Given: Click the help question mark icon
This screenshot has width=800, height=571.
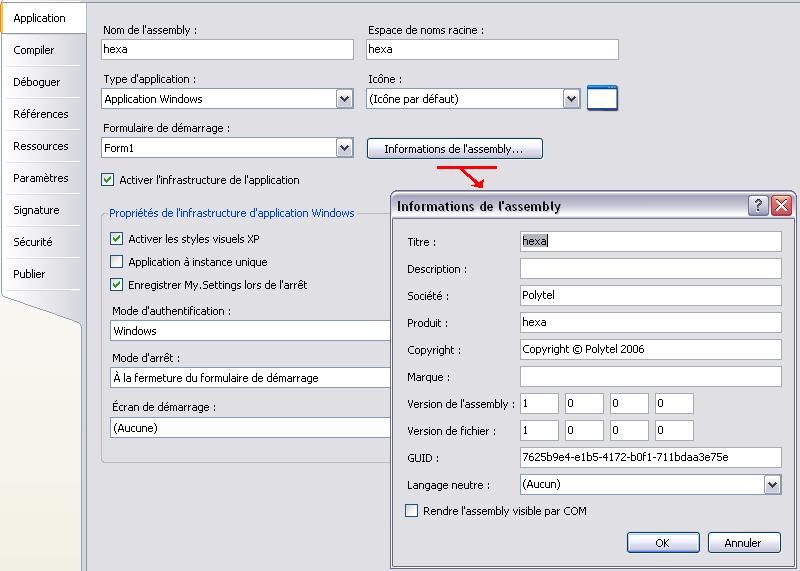Looking at the screenshot, I should (759, 206).
